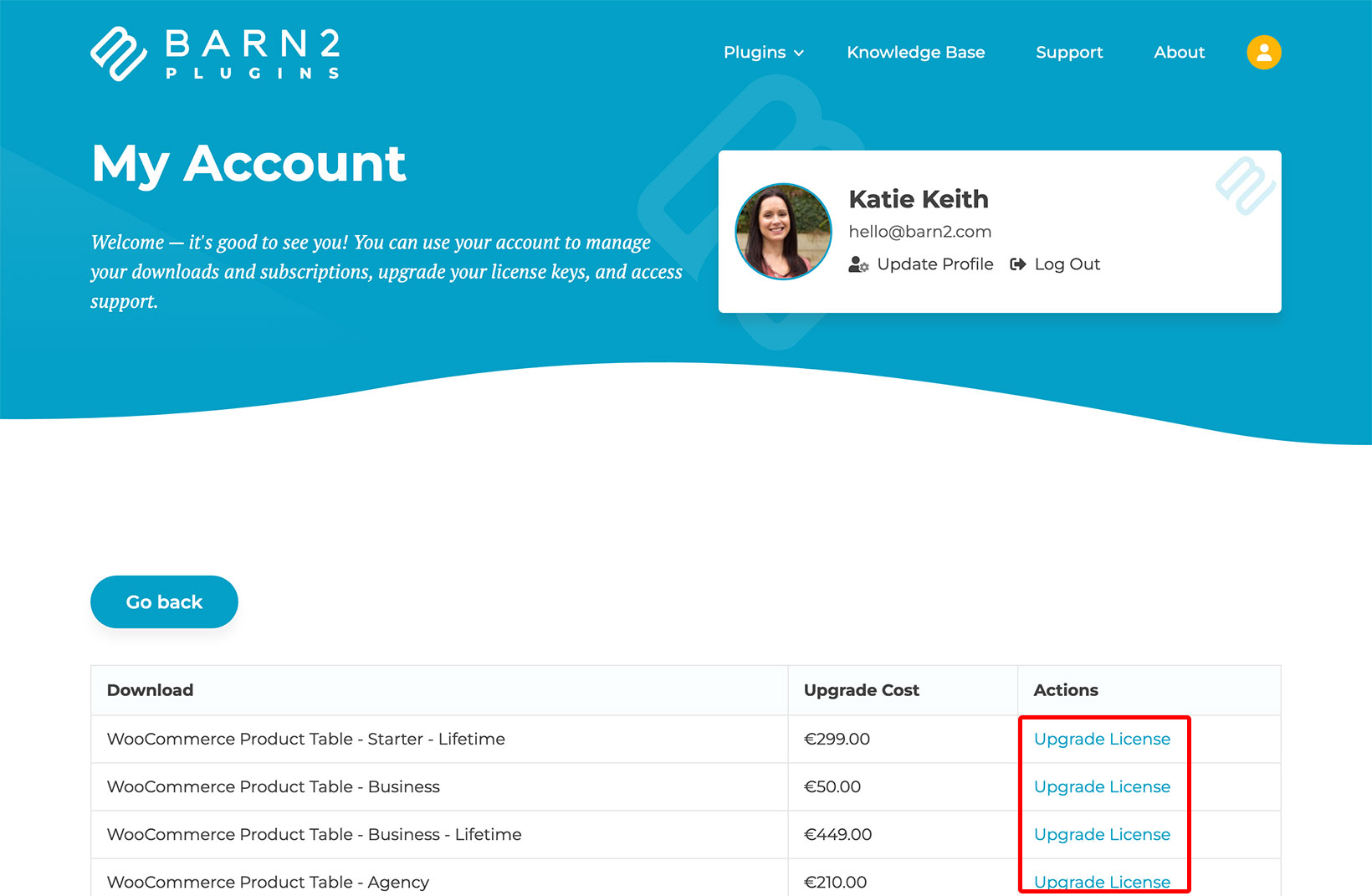1372x896 pixels.
Task: Upgrade License for Starter - Lifetime row
Action: [1102, 739]
